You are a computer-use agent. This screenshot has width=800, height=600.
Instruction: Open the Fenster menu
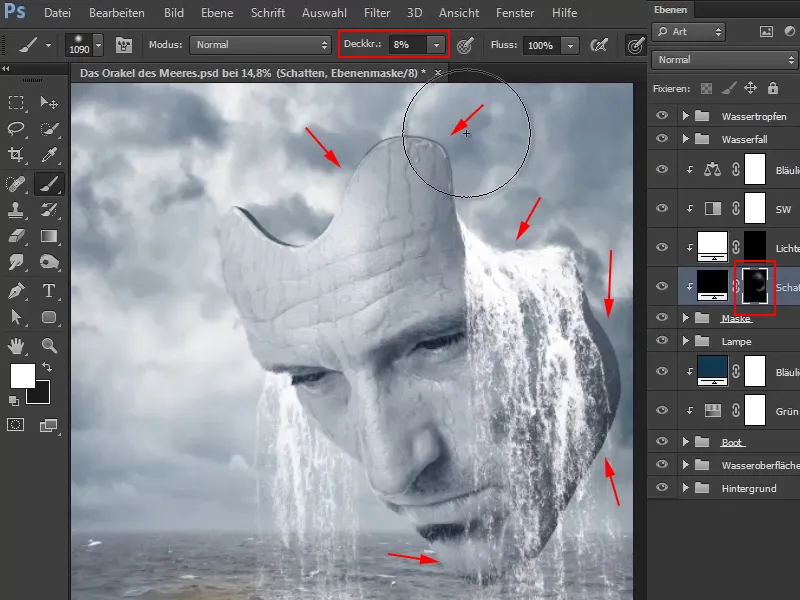point(515,13)
